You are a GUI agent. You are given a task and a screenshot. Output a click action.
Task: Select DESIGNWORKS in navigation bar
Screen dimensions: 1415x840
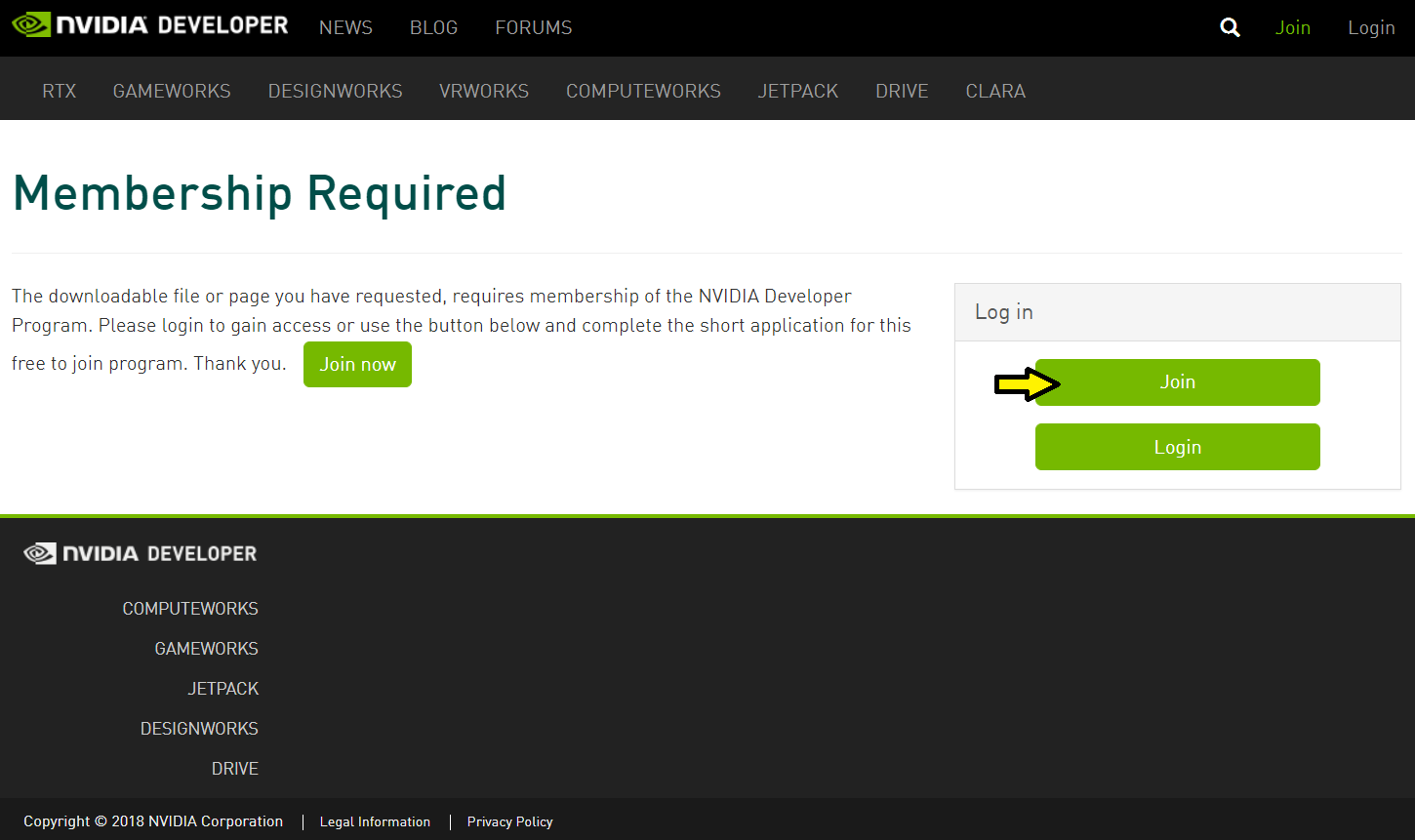(x=336, y=91)
